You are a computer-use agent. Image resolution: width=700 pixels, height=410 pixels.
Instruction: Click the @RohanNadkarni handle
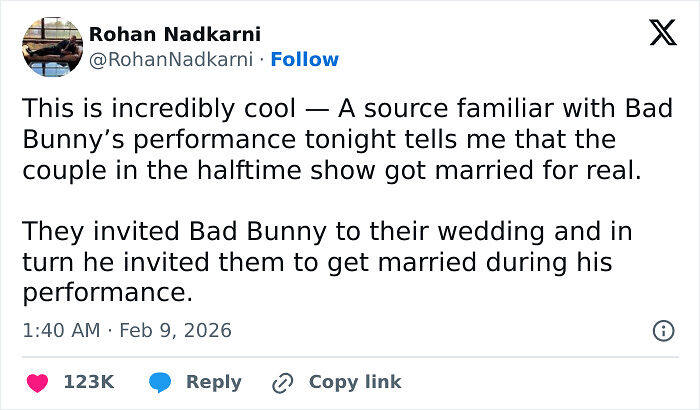coord(171,59)
